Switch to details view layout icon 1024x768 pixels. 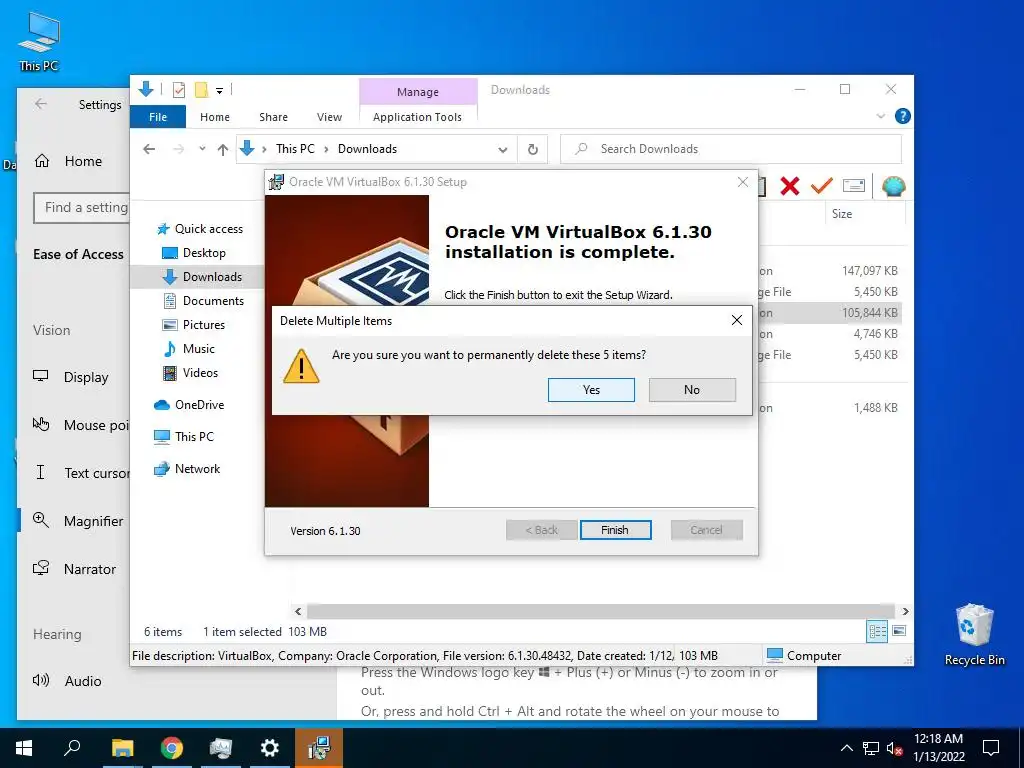point(877,631)
